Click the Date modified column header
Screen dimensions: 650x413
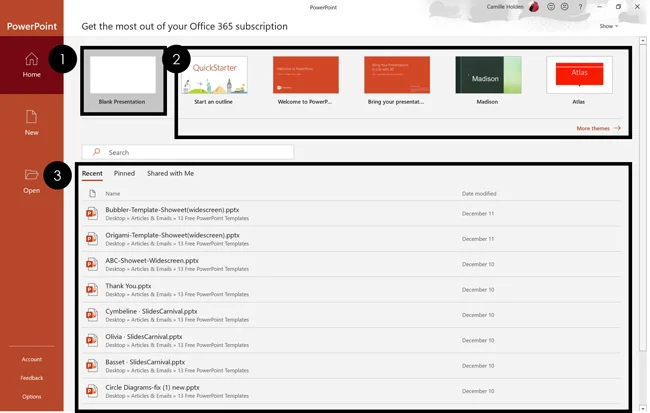tap(479, 194)
